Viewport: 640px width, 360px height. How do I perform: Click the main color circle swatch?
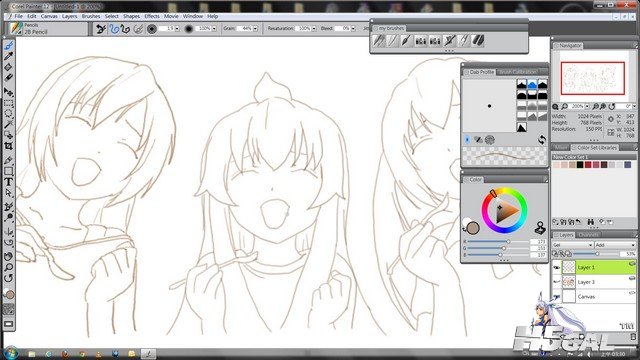[473, 228]
